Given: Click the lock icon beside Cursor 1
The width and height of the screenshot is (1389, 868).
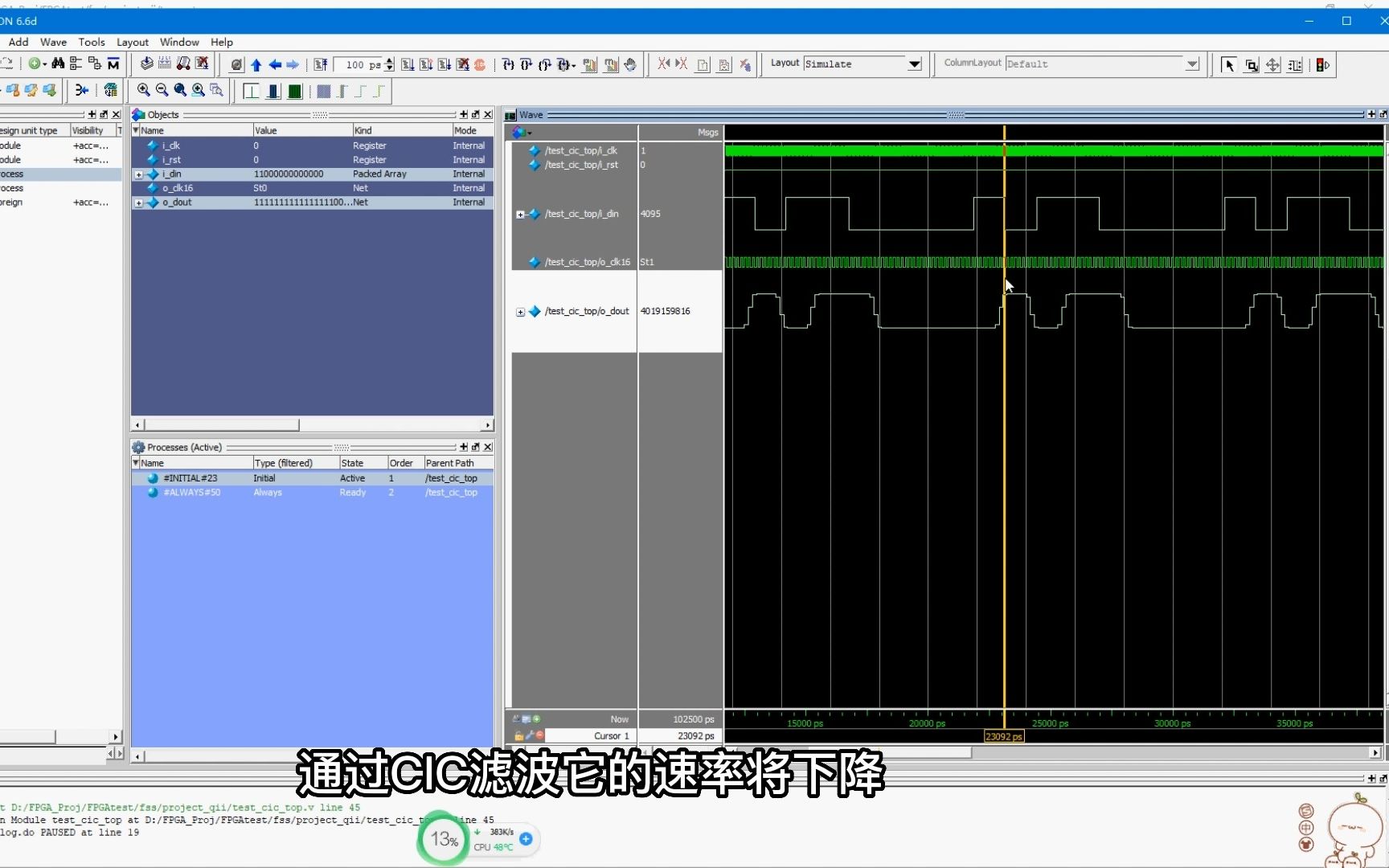Looking at the screenshot, I should 518,735.
